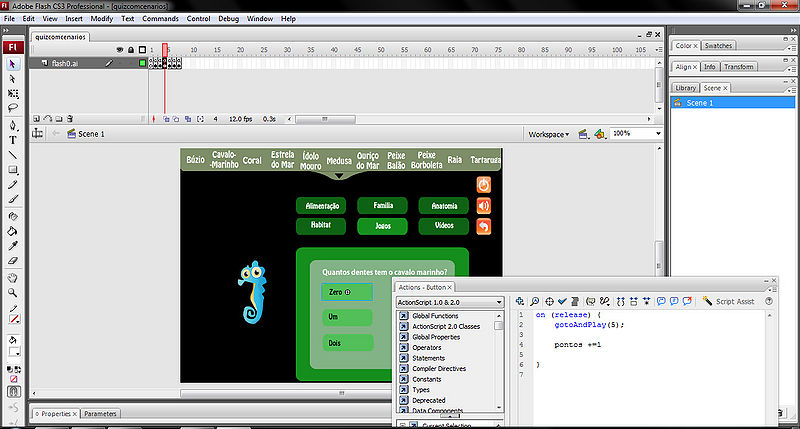Open ActionScript 1.0 & 2.0 version dropdown
This screenshot has height=429, width=800.
[450, 301]
